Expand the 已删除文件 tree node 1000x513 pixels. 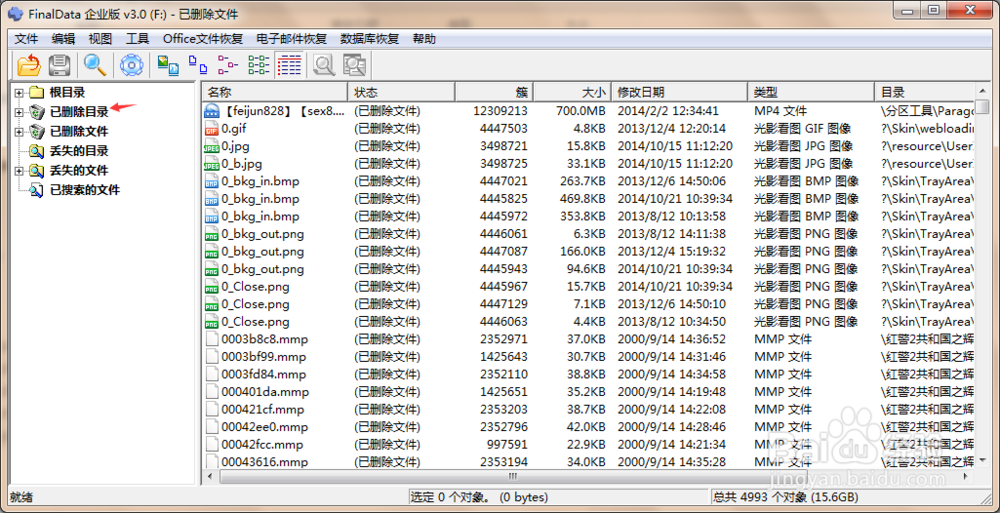(19, 132)
